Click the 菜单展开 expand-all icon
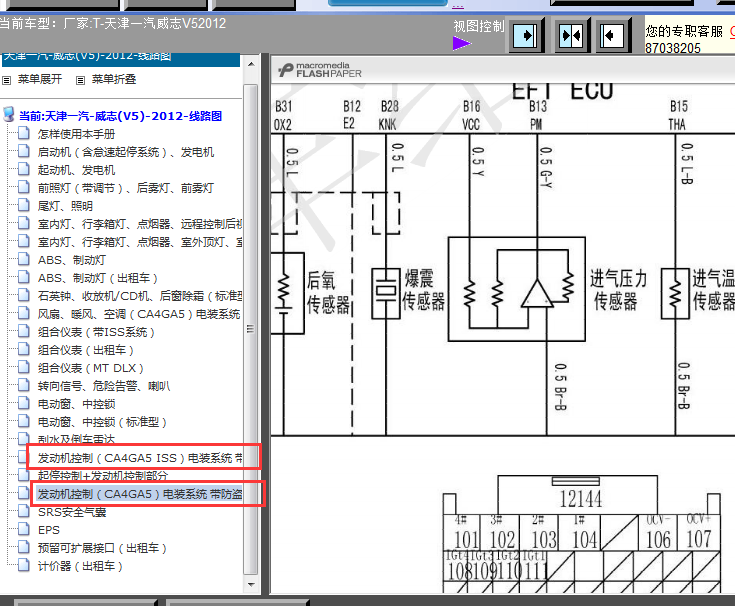 (x=7, y=80)
